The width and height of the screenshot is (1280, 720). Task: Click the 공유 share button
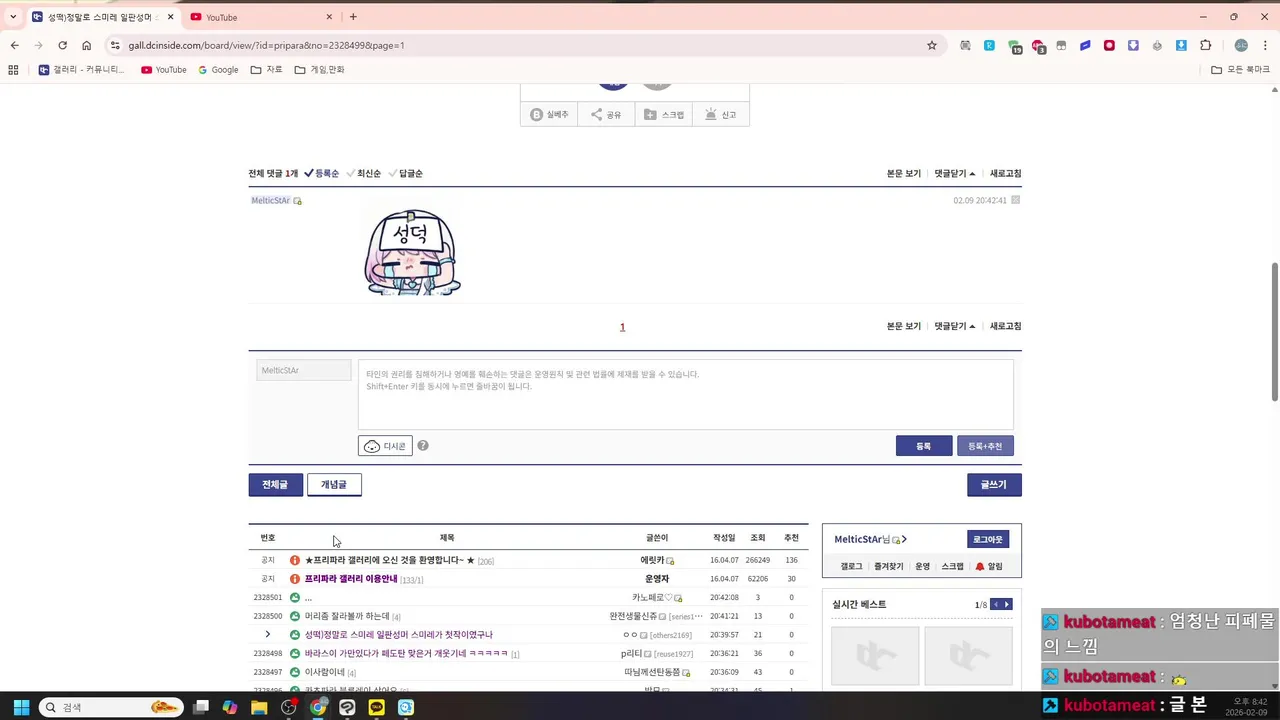click(x=606, y=115)
